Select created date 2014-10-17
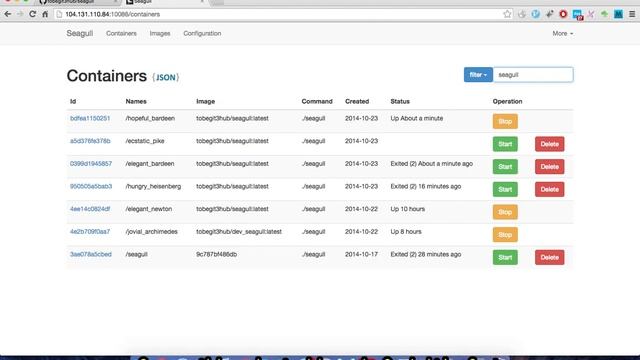Viewport: 640px width, 360px height. (361, 254)
